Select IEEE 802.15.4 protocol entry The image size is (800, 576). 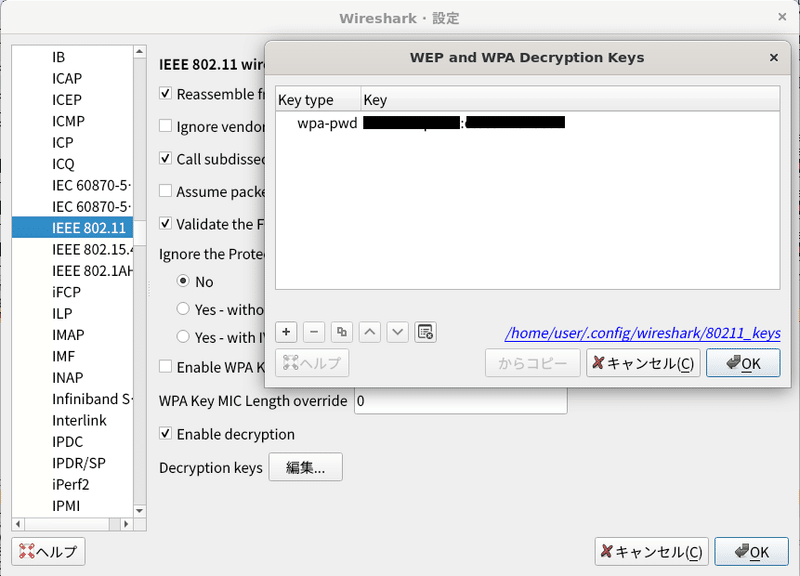pos(72,249)
